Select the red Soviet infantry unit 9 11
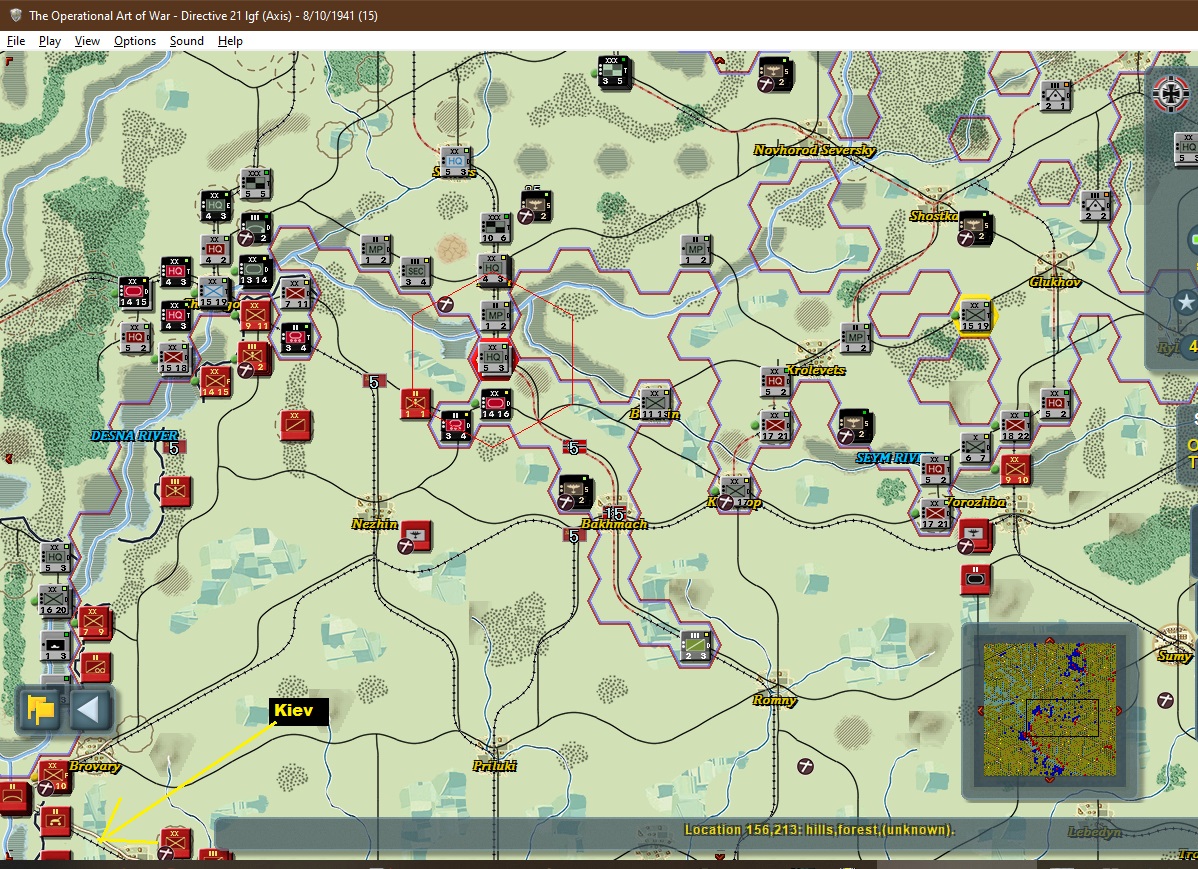Viewport: 1198px width, 869px height. [x=256, y=316]
